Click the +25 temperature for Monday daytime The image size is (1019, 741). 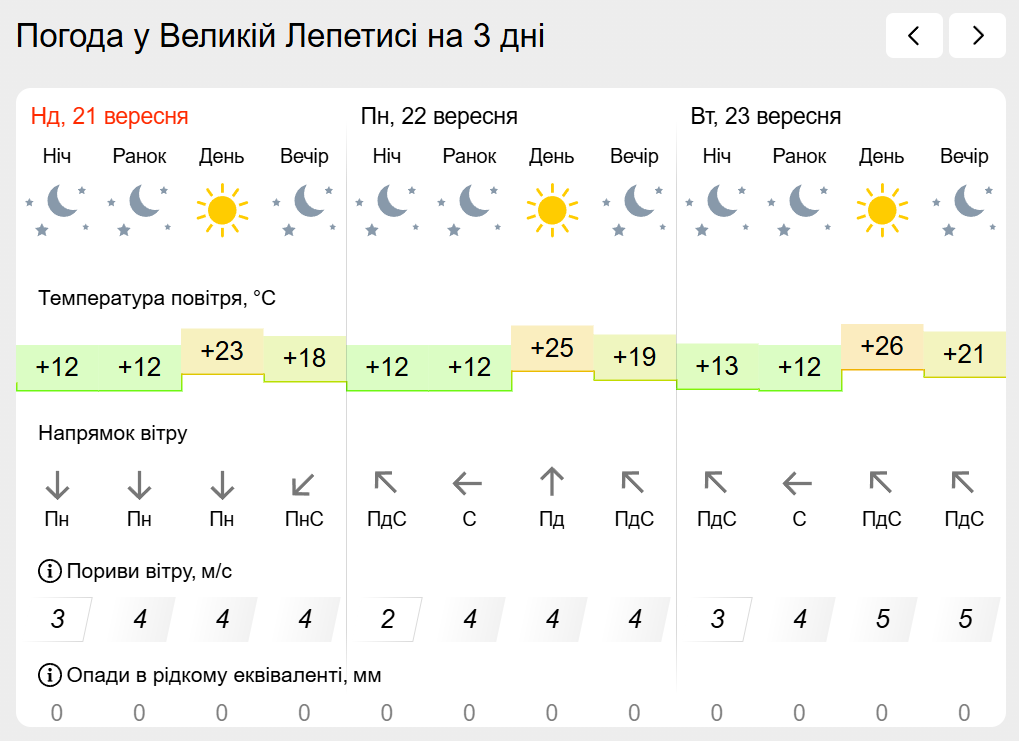coord(552,348)
